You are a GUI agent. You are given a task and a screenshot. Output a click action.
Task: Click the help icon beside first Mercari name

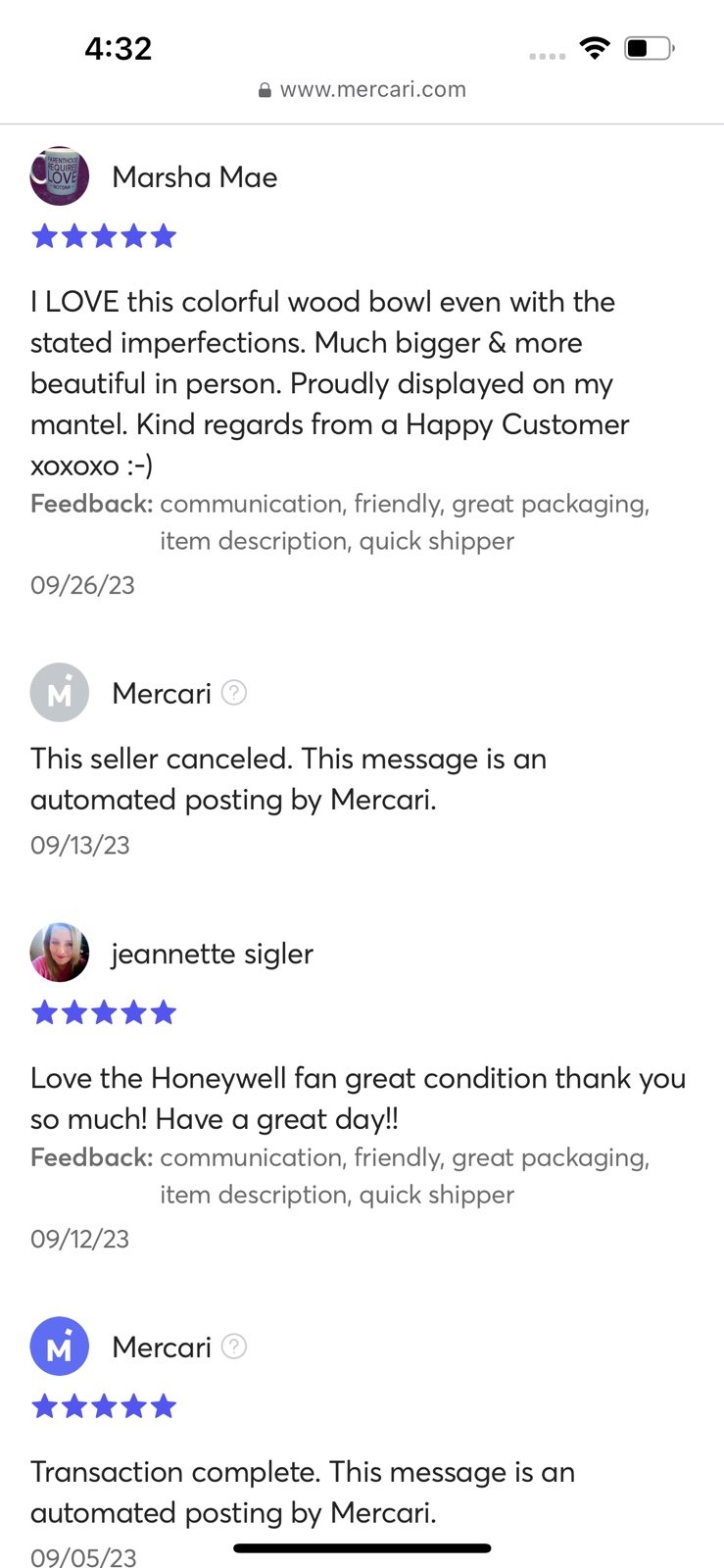234,693
